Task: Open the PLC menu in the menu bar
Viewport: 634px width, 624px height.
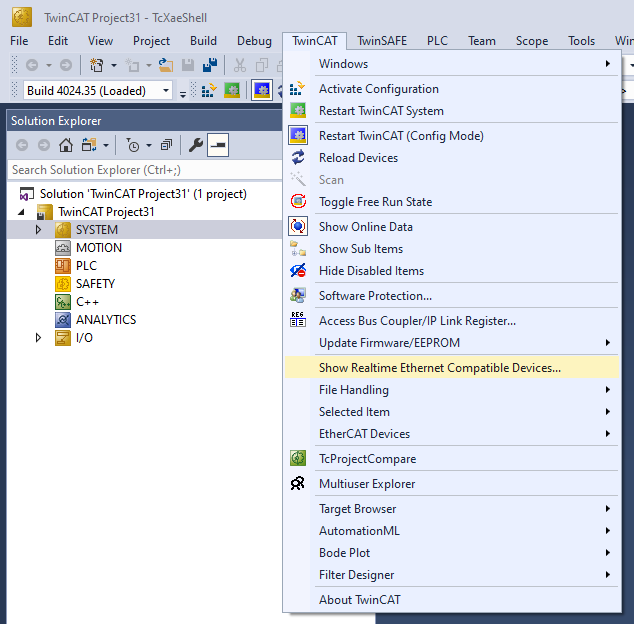Action: point(437,41)
